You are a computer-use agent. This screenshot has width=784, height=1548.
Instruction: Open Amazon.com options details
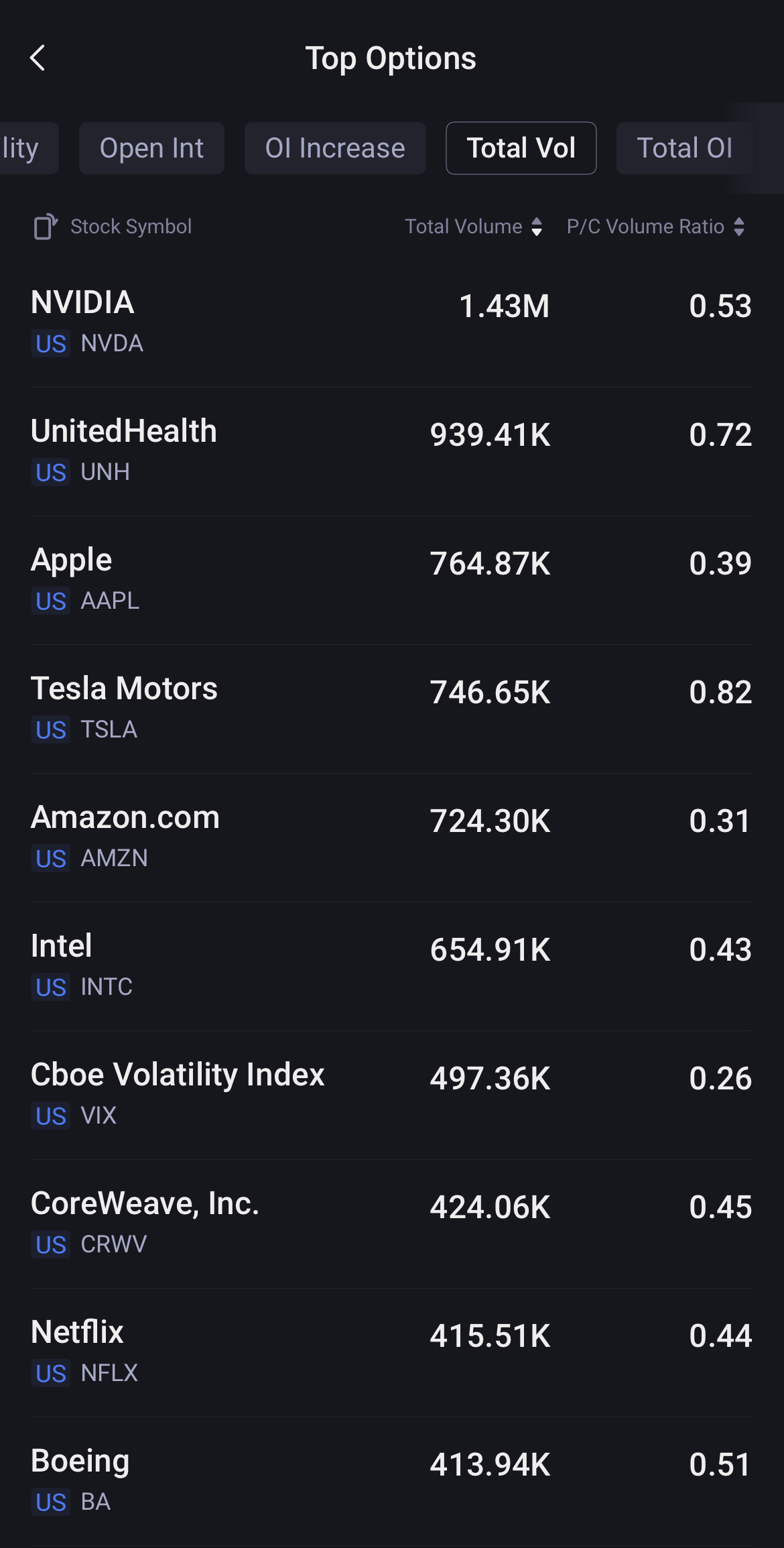tap(392, 837)
